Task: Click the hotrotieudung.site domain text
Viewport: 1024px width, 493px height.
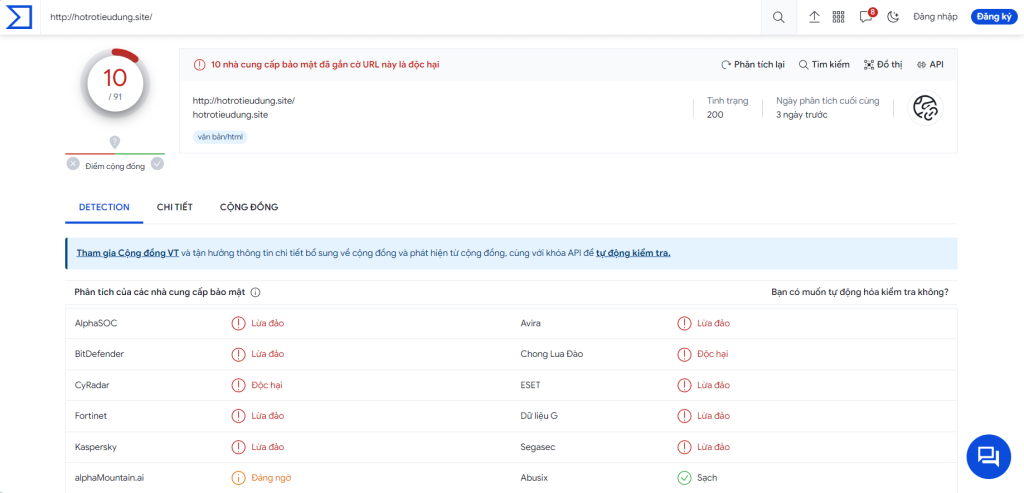Action: (231, 115)
